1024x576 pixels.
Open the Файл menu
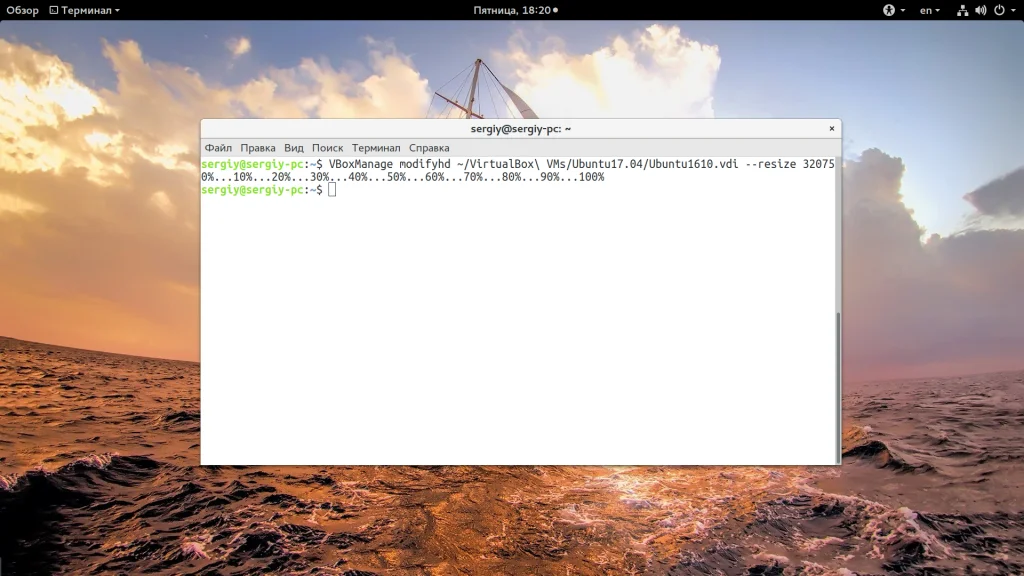218,148
